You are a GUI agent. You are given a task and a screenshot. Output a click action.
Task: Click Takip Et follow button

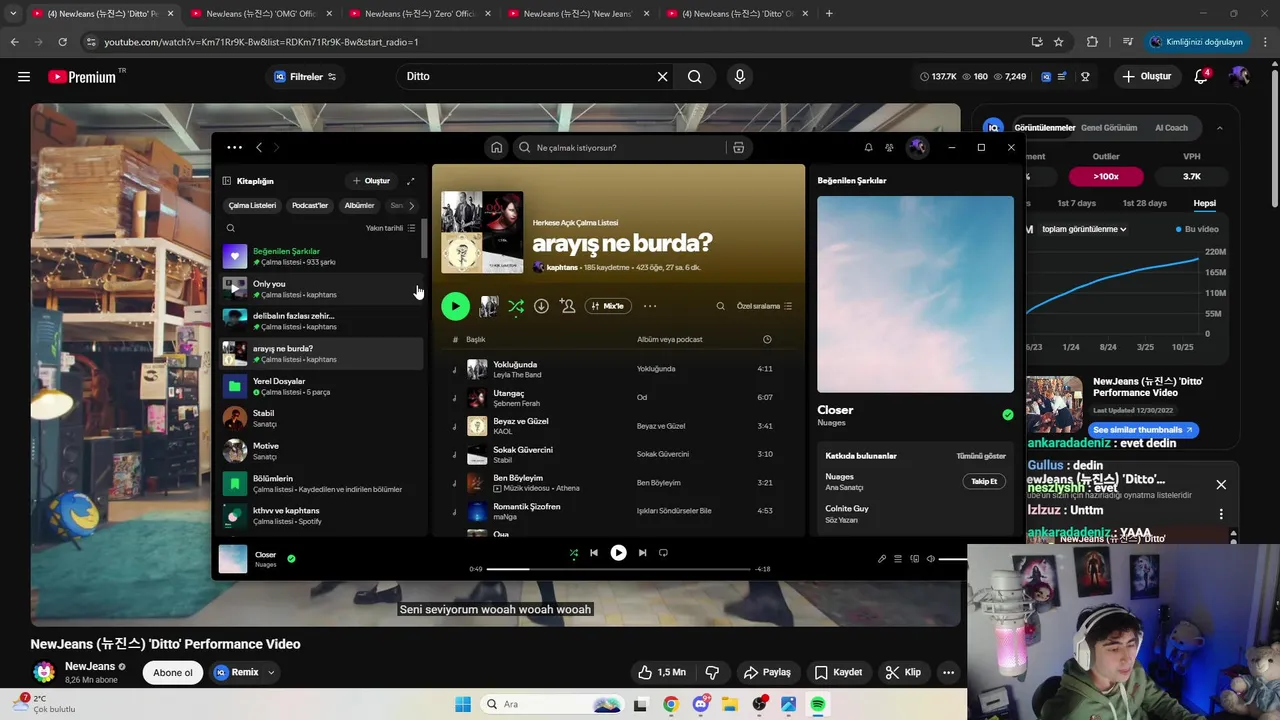pyautogui.click(x=985, y=481)
